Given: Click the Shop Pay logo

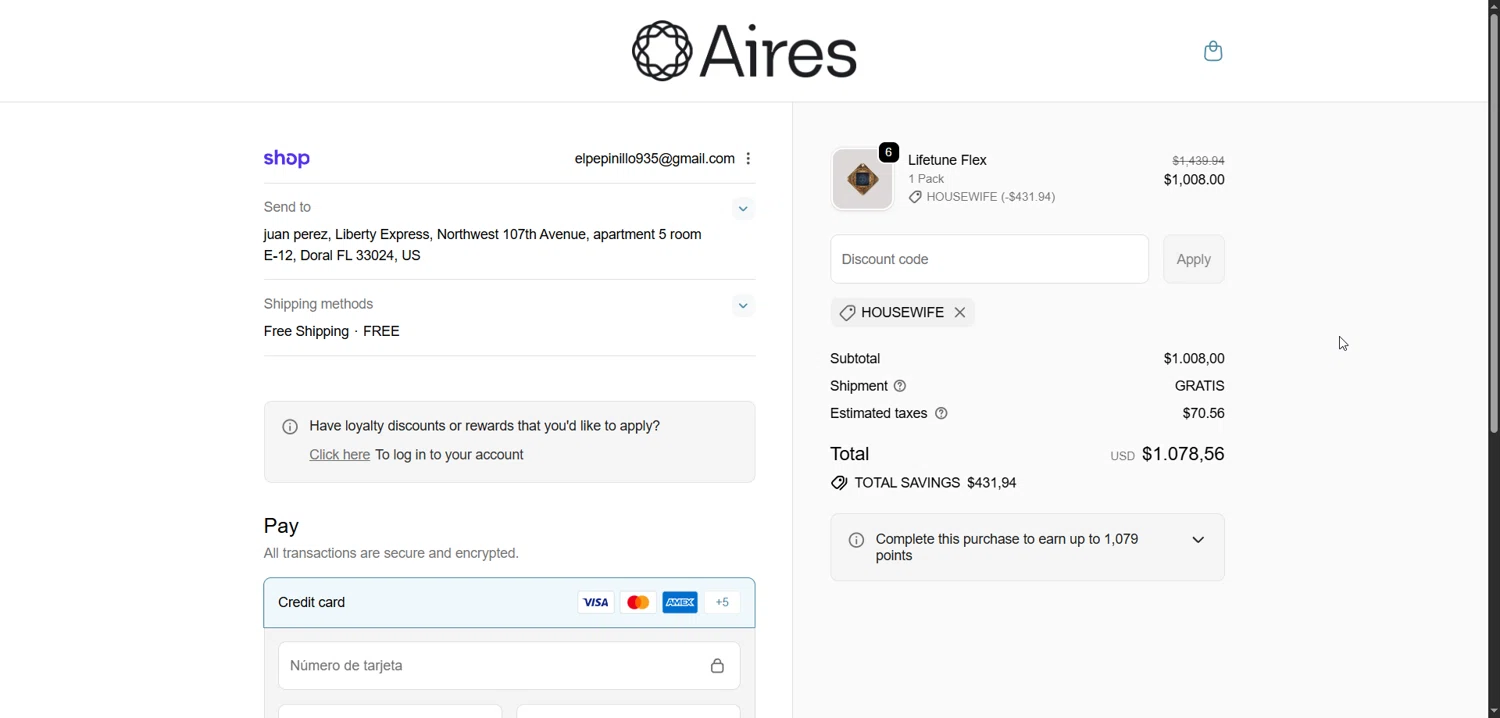Looking at the screenshot, I should (x=287, y=159).
